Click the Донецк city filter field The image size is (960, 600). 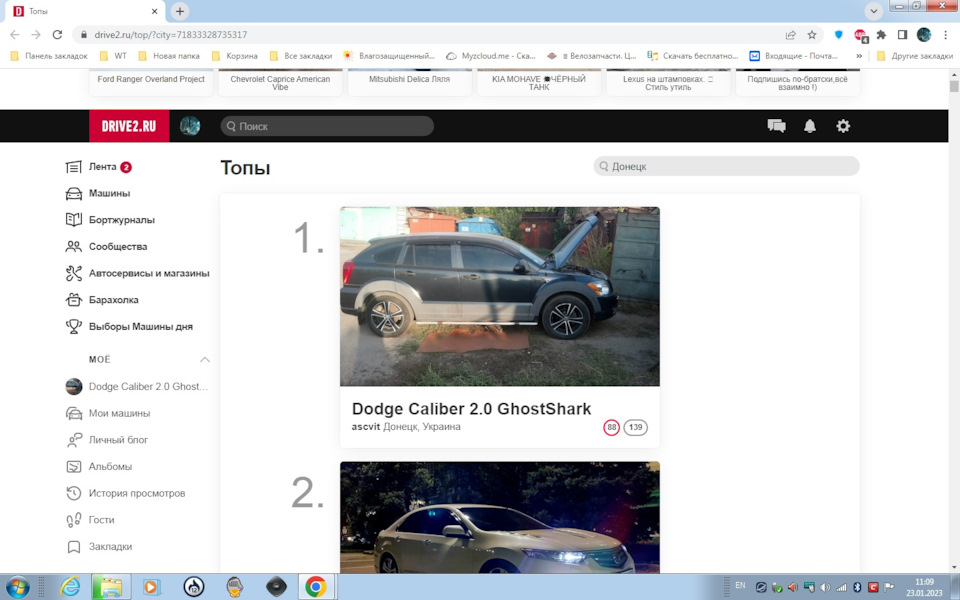pyautogui.click(x=726, y=166)
